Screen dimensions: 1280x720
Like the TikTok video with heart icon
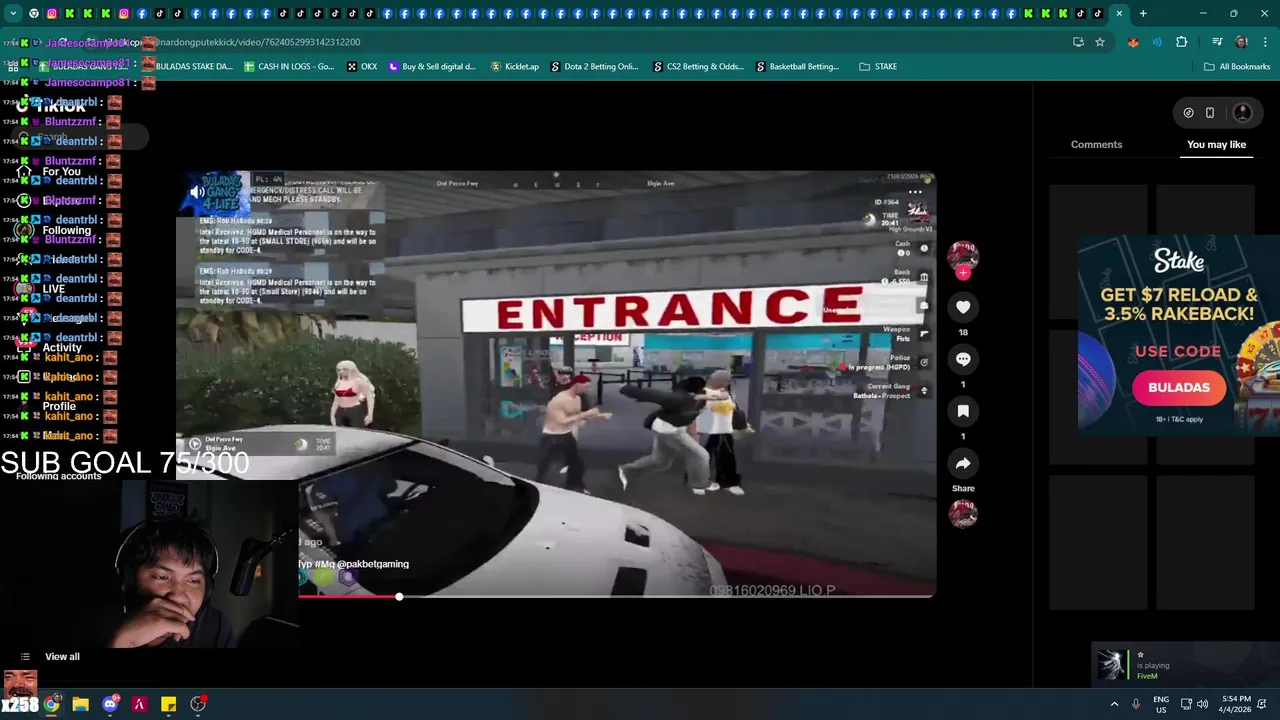(963, 307)
